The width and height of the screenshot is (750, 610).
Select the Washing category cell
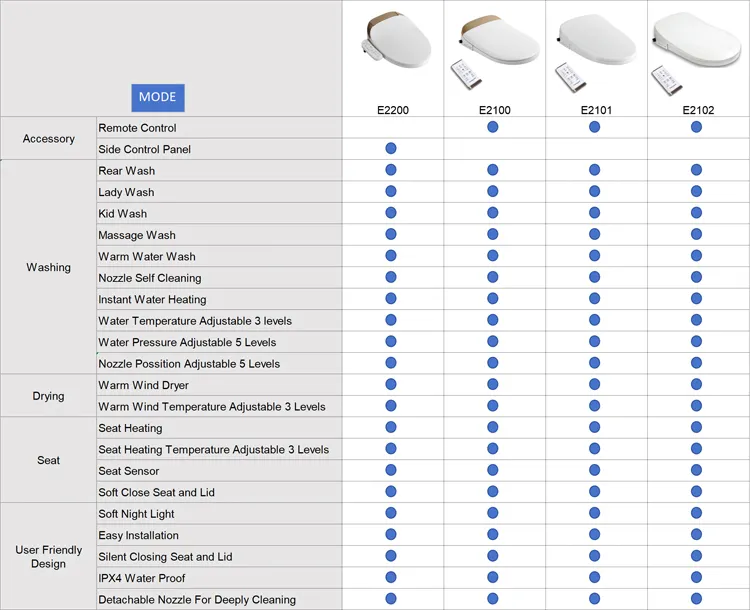tap(48, 267)
